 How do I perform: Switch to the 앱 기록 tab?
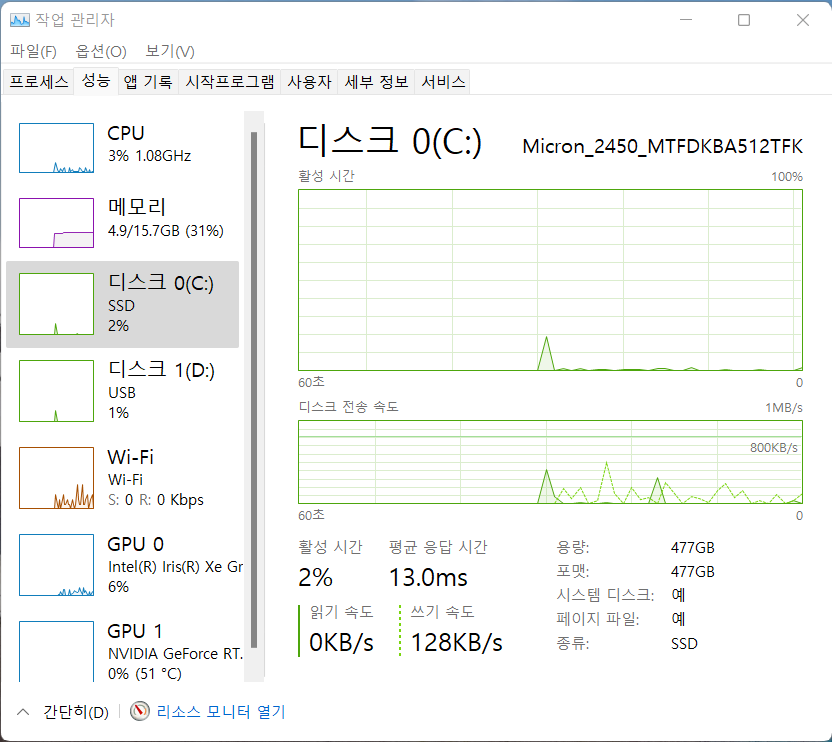point(148,82)
